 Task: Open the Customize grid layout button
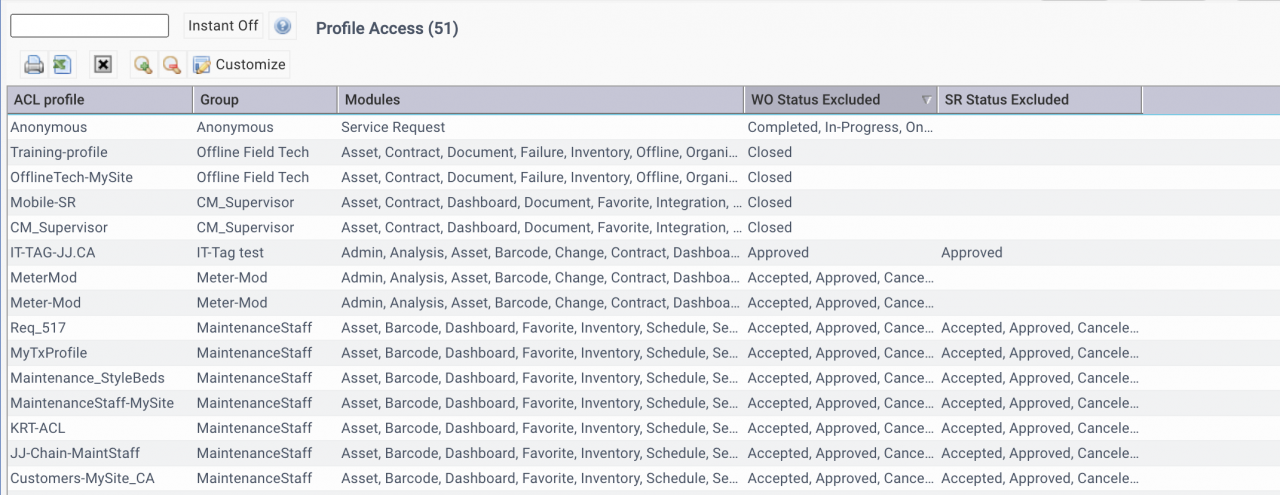click(240, 65)
